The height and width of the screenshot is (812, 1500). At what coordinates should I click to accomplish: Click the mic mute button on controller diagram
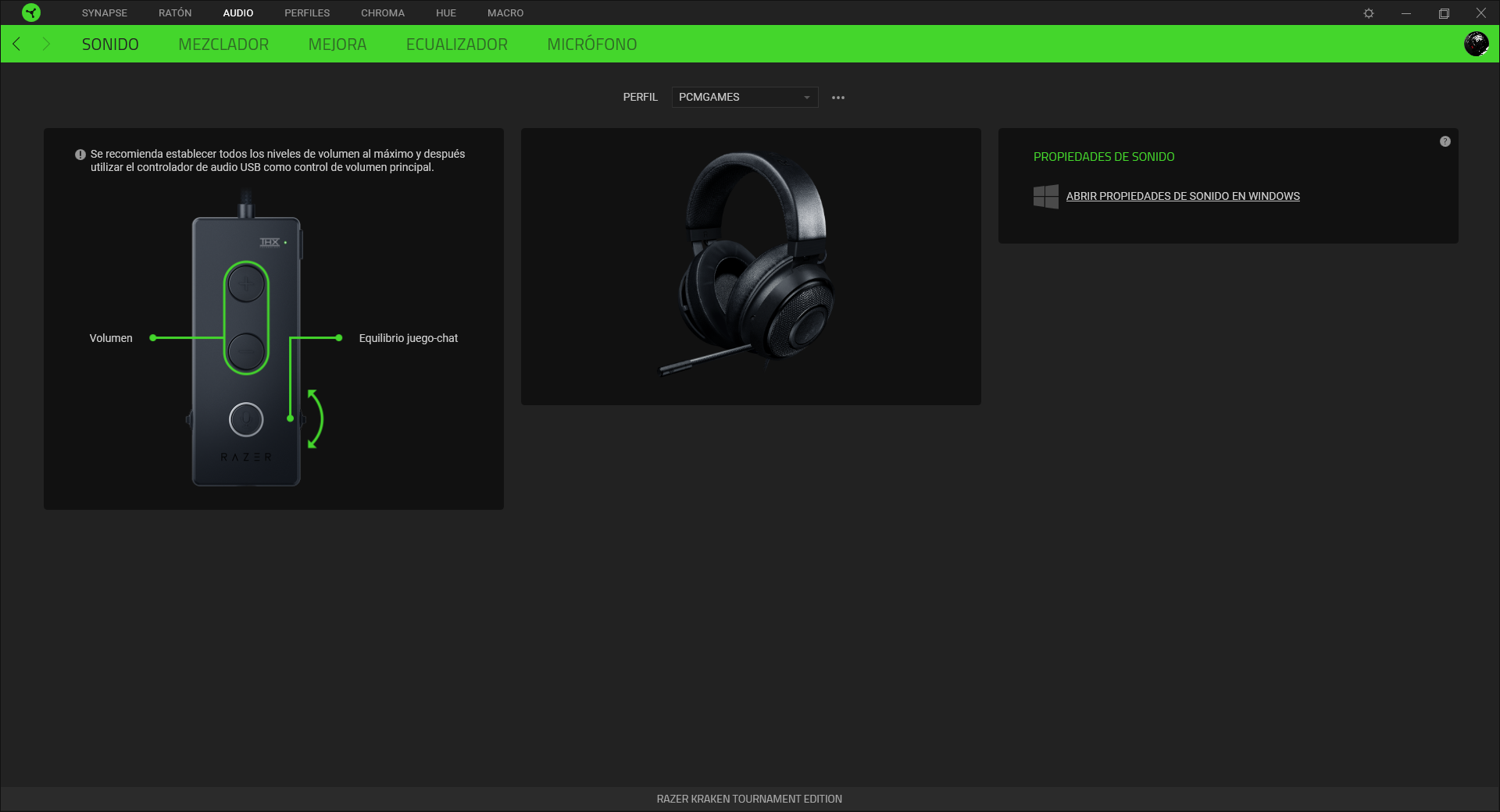pyautogui.click(x=246, y=419)
